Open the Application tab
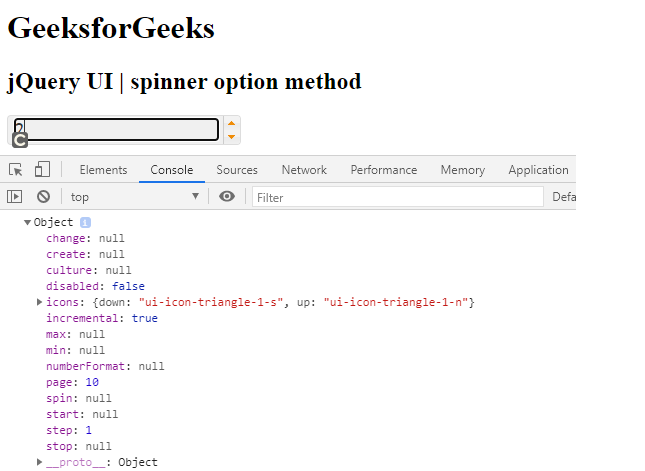Viewport: 645px width, 471px height. click(x=538, y=170)
